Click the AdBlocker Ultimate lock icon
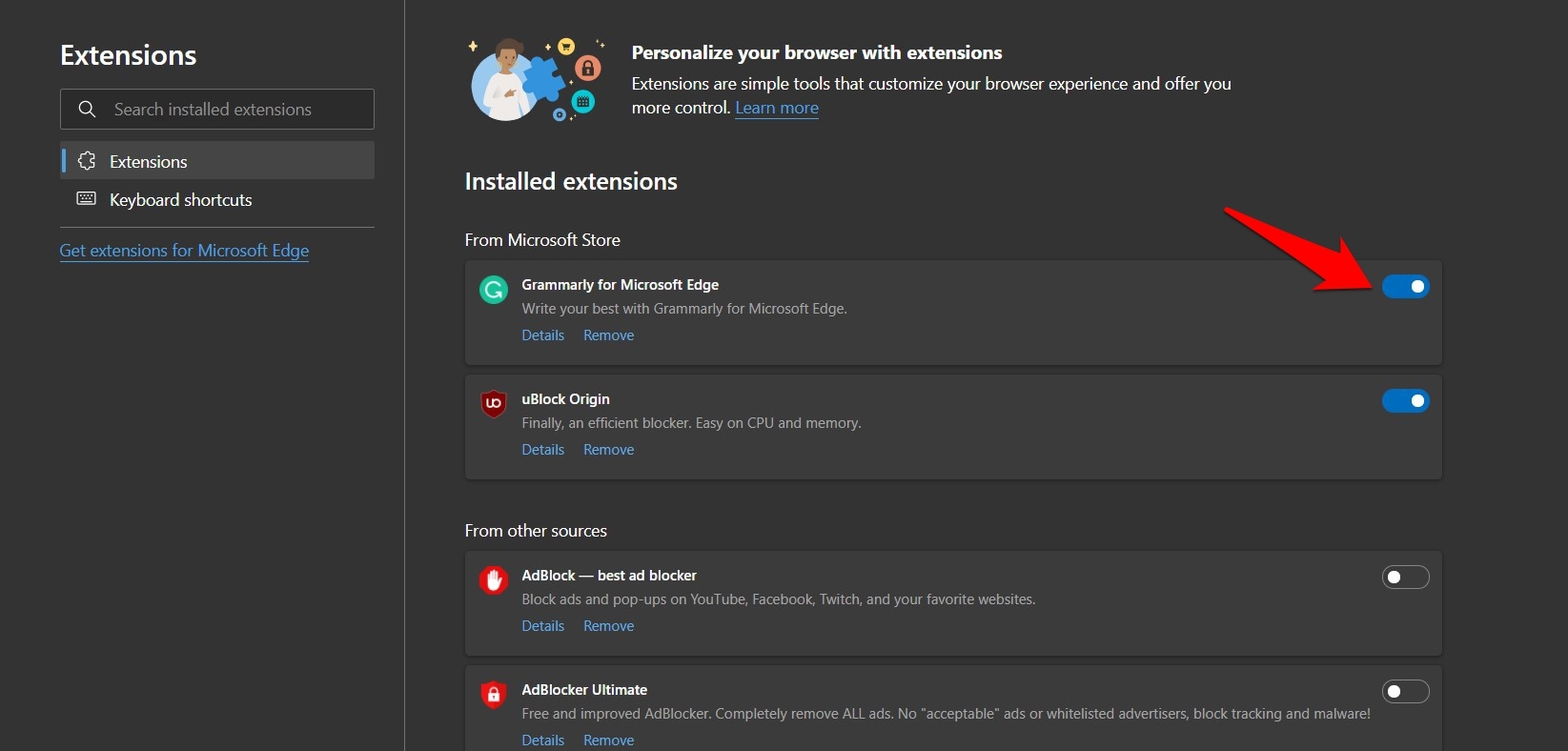 [493, 695]
